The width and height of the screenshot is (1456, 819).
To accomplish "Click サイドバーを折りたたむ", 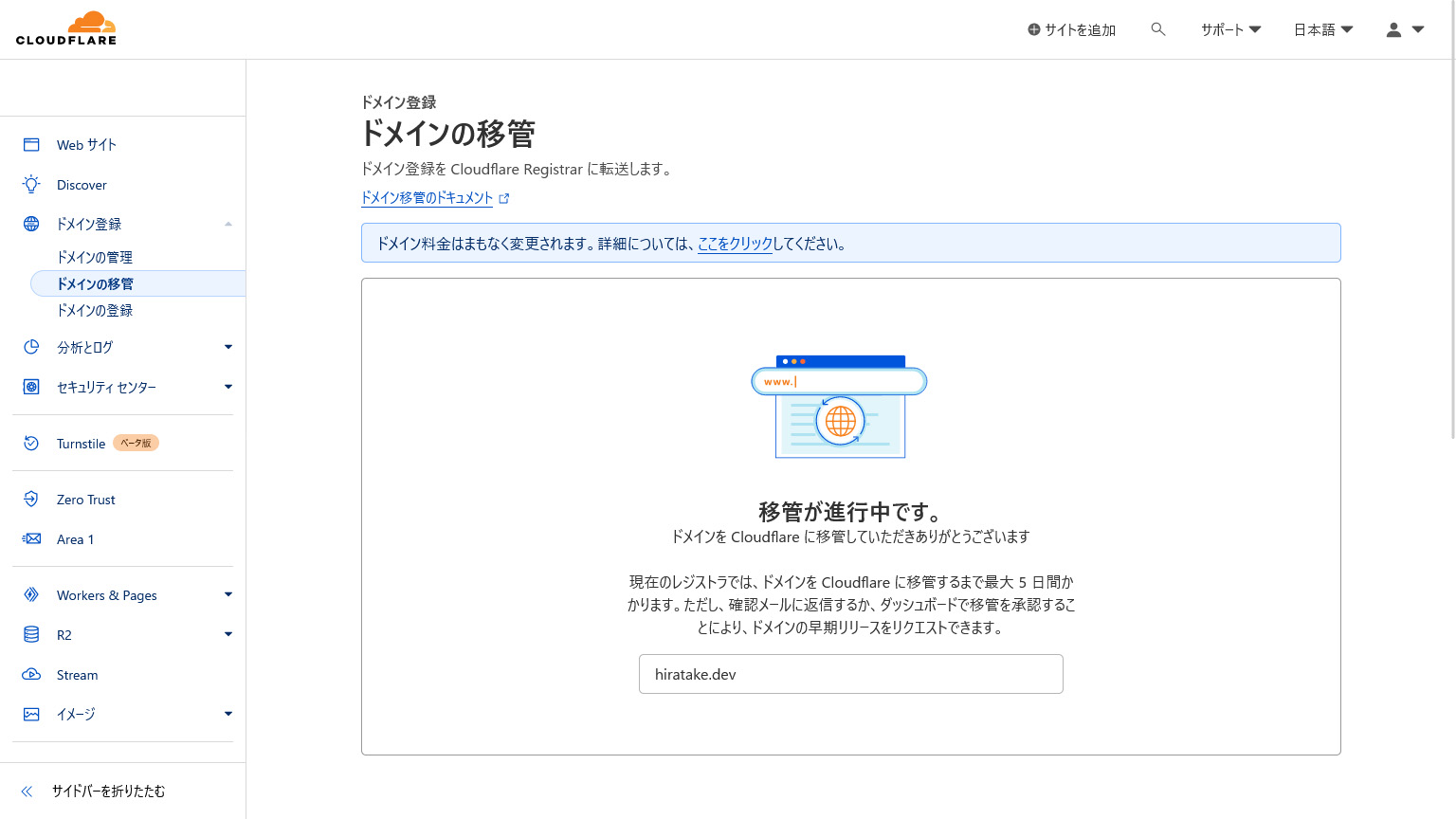I will (108, 791).
